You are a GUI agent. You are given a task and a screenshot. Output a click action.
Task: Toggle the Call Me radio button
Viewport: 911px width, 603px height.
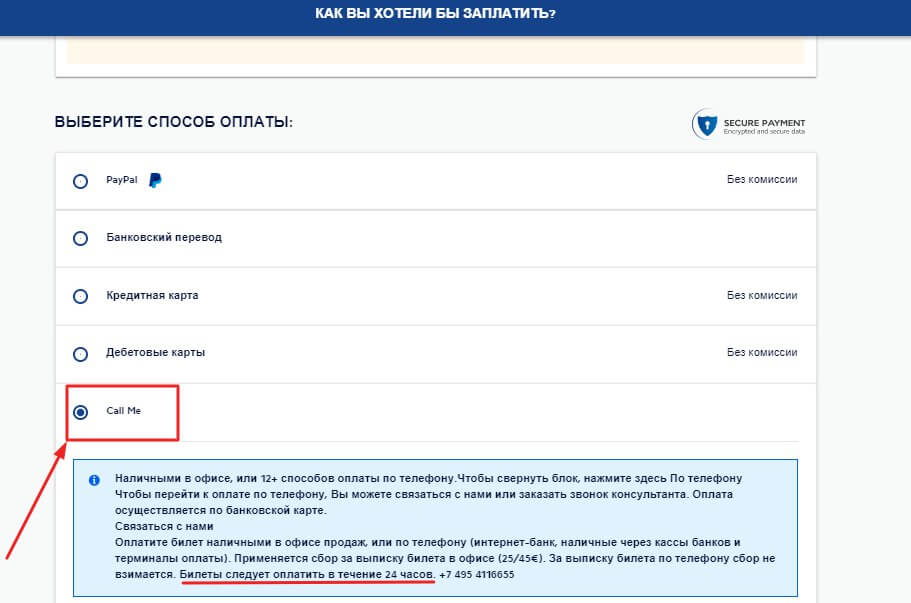point(80,411)
